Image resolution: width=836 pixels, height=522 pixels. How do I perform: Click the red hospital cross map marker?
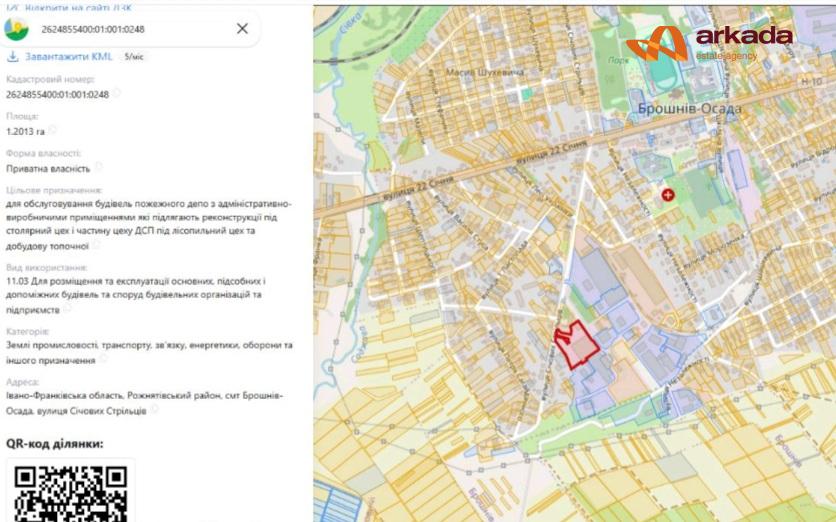click(x=668, y=195)
